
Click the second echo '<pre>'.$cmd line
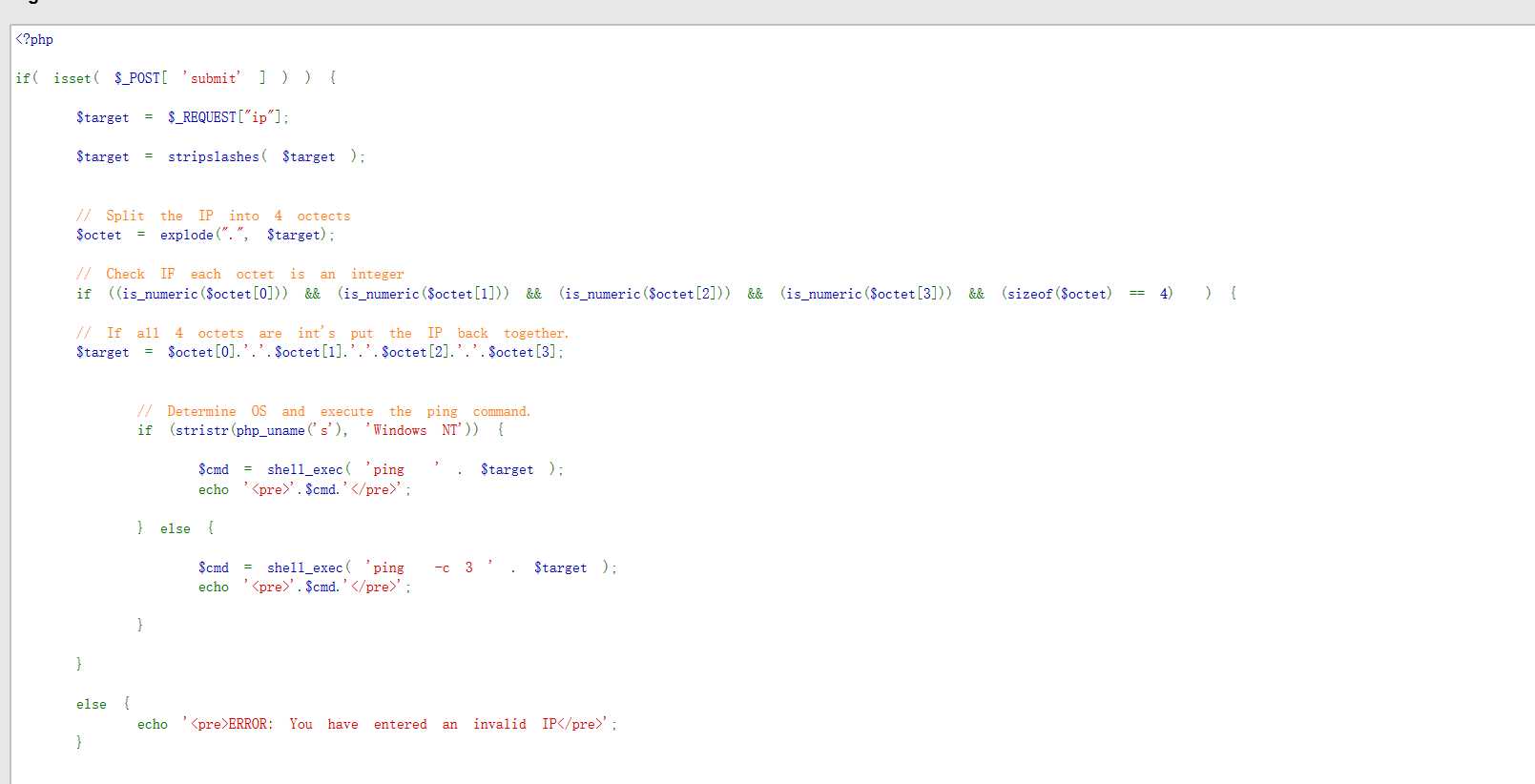[304, 587]
